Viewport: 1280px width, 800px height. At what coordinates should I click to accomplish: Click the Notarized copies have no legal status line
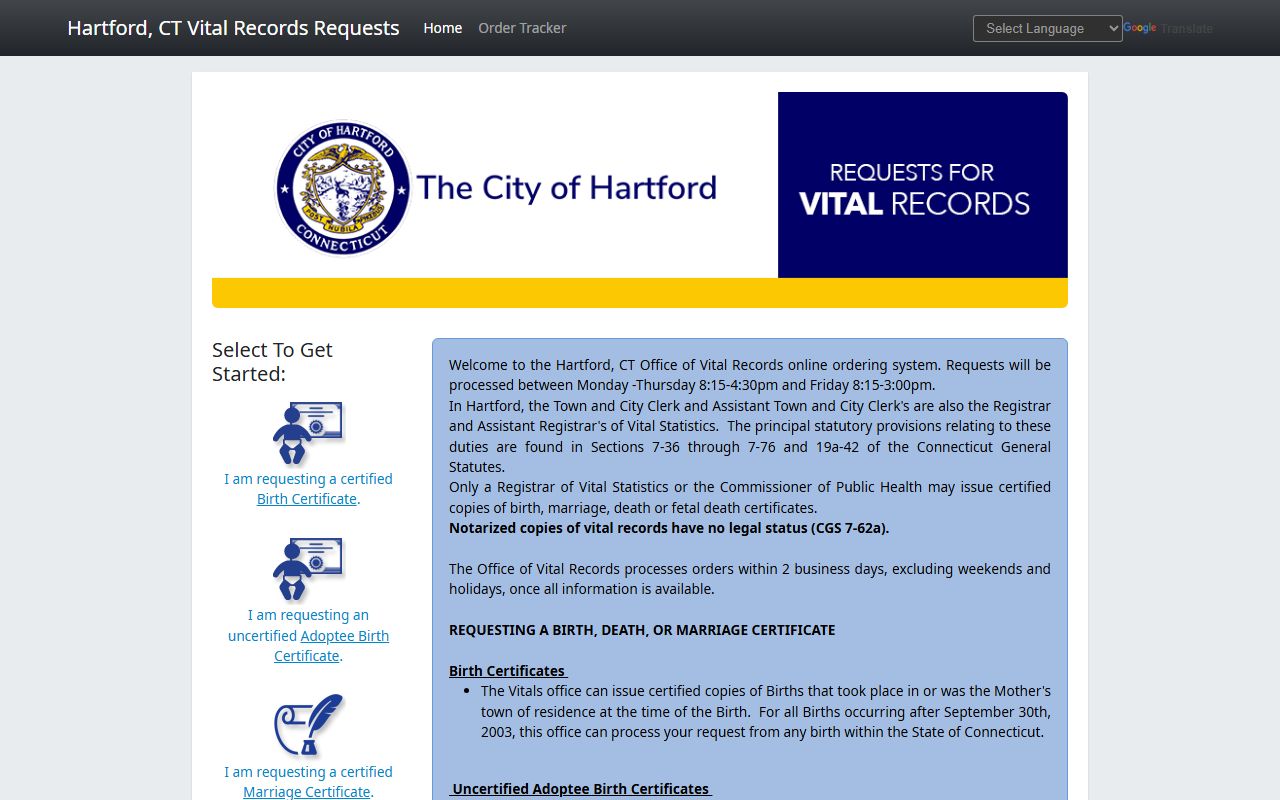point(669,528)
